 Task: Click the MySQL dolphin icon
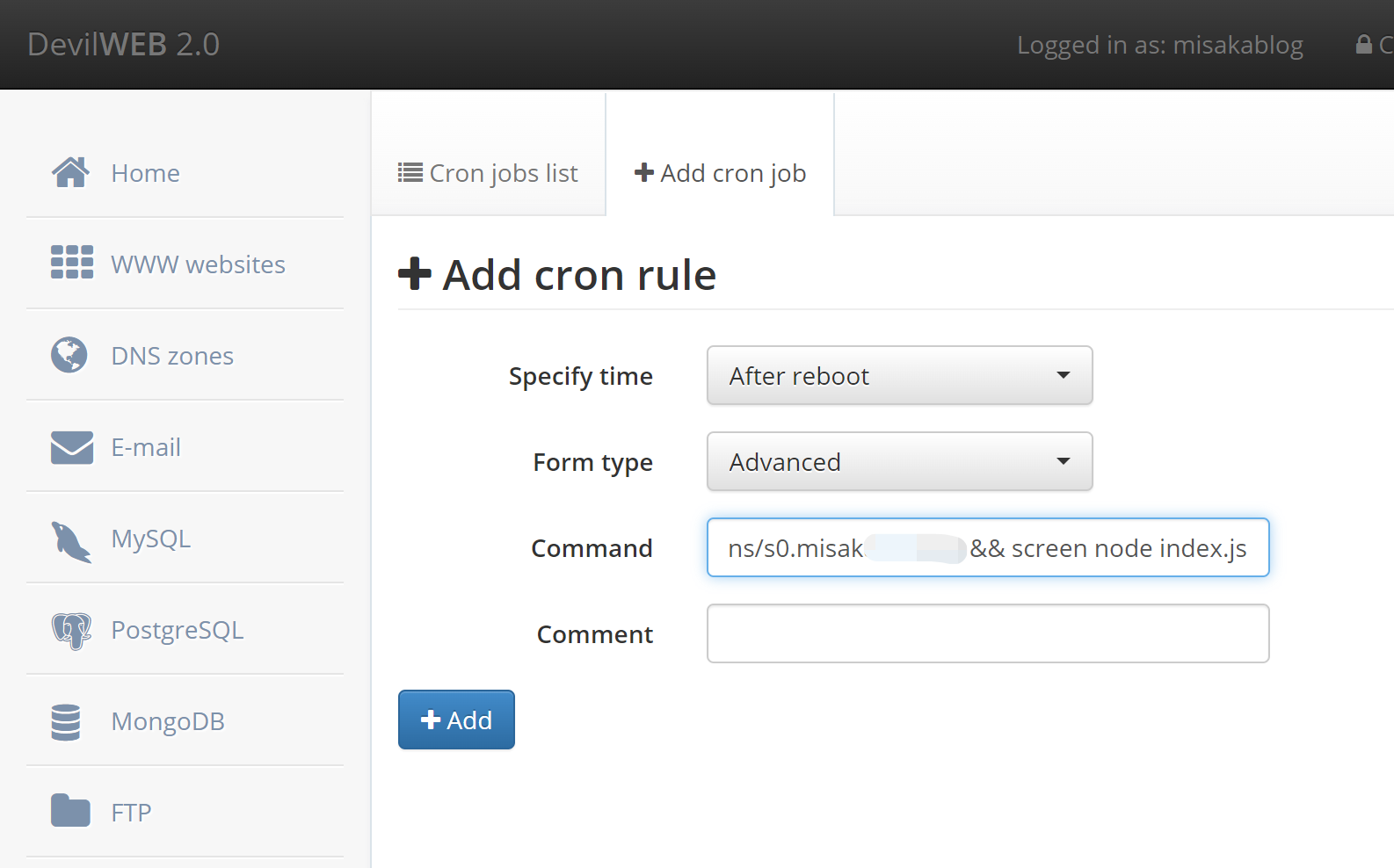(70, 540)
